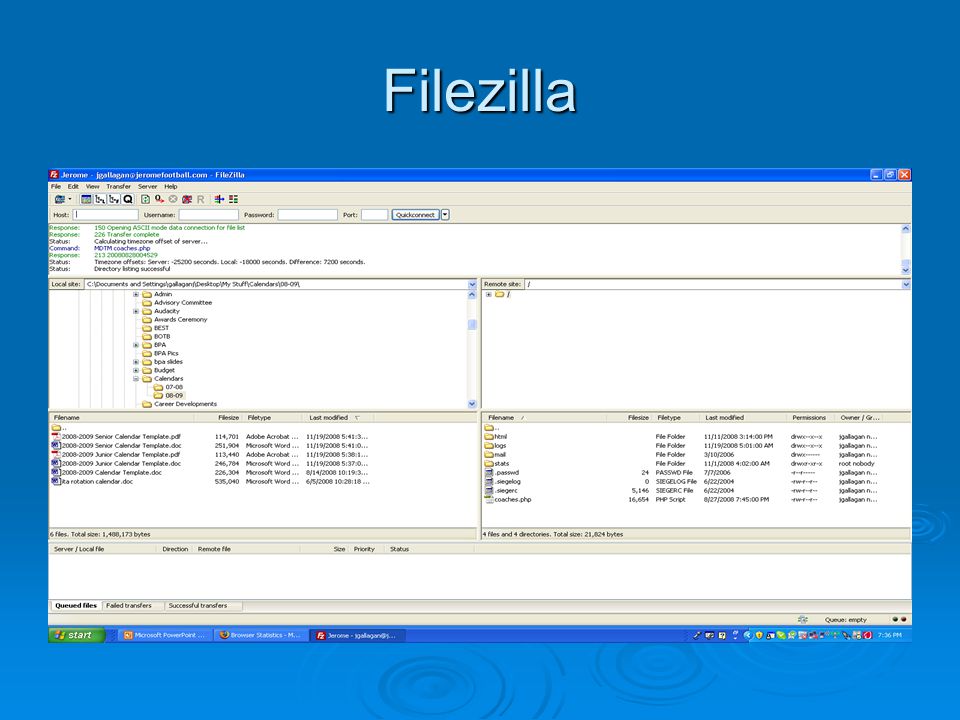The width and height of the screenshot is (960, 720).
Task: Refresh the file and folder lists
Action: (x=145, y=199)
